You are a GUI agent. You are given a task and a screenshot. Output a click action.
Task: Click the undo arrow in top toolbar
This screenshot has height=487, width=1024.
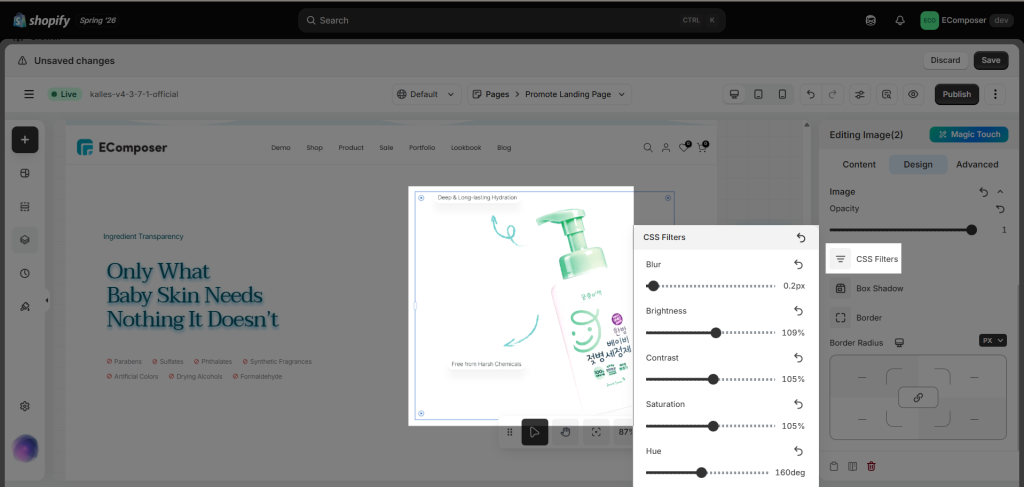tap(810, 94)
